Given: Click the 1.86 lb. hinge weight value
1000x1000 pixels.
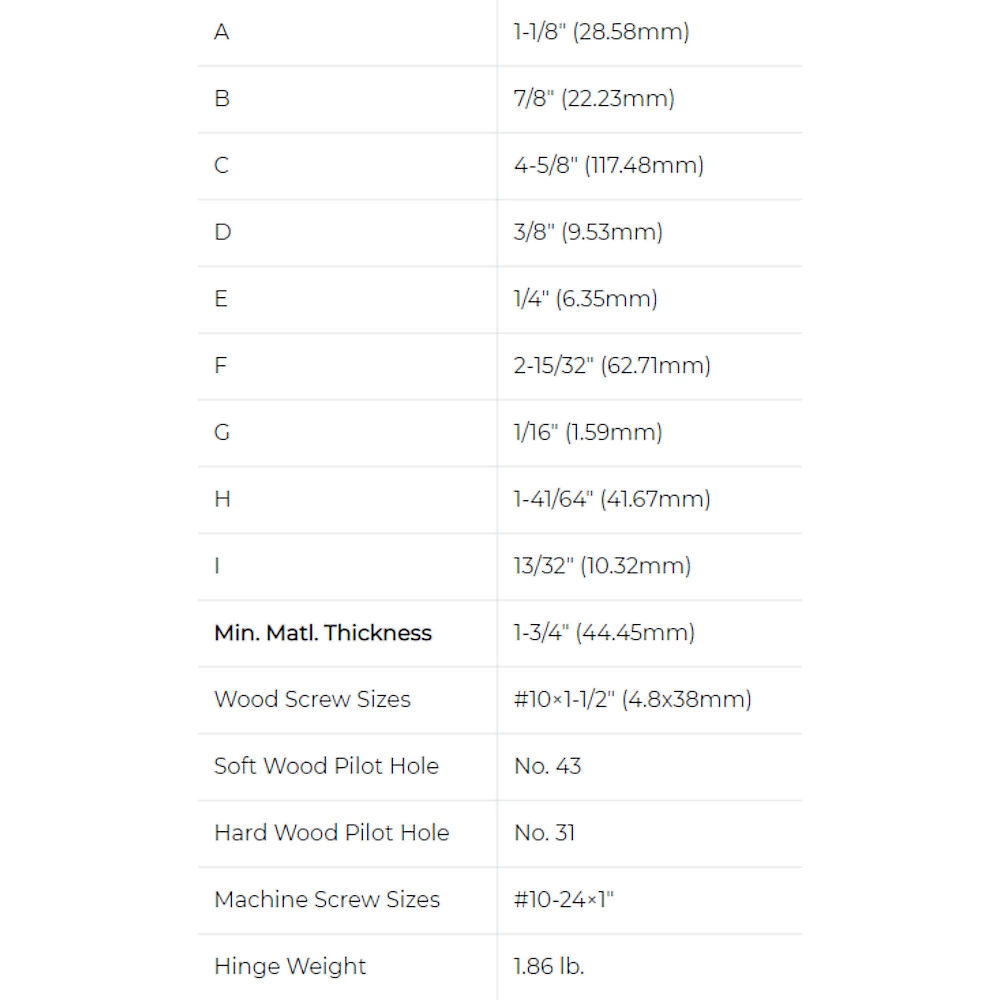Looking at the screenshot, I should click(548, 967).
